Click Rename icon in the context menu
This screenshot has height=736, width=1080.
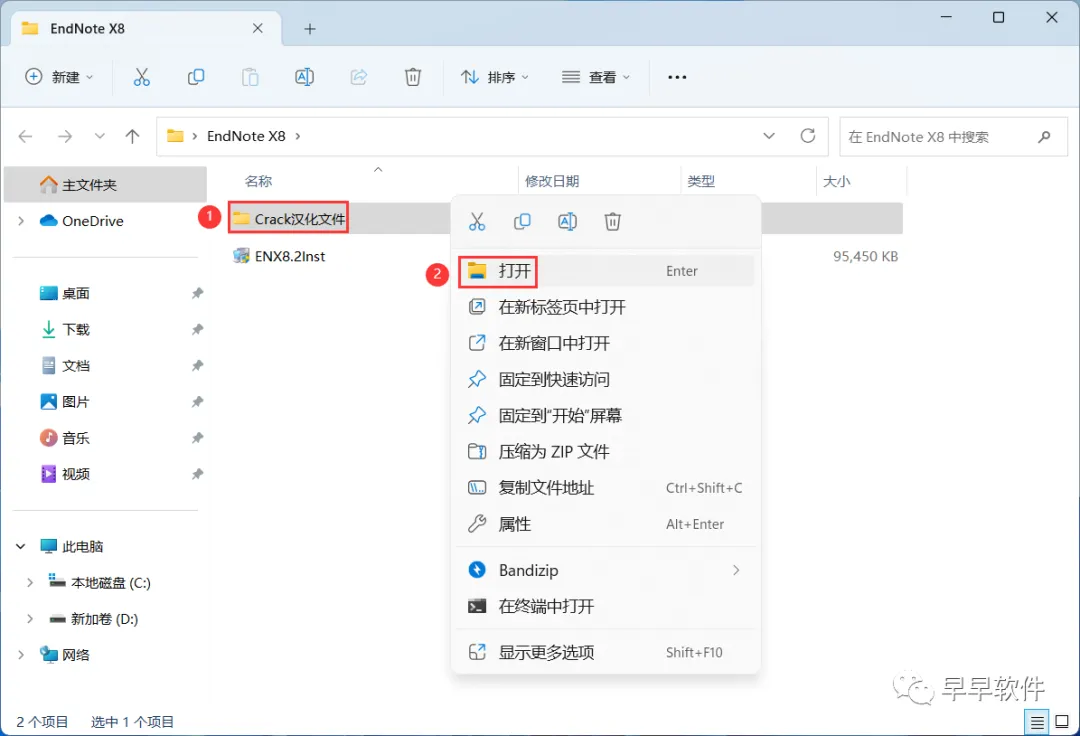[x=568, y=222]
